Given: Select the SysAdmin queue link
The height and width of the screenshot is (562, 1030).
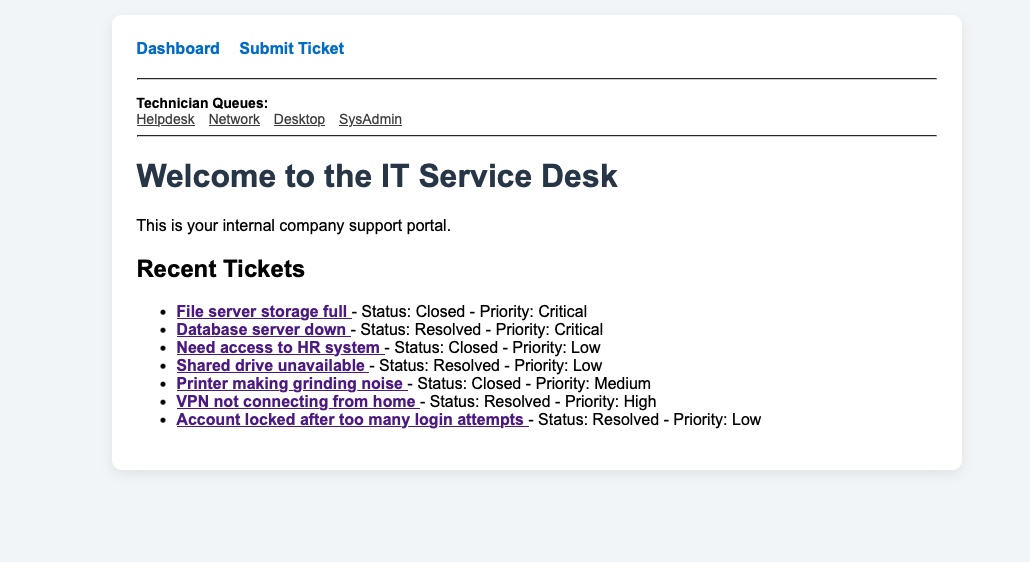Looking at the screenshot, I should pos(370,120).
